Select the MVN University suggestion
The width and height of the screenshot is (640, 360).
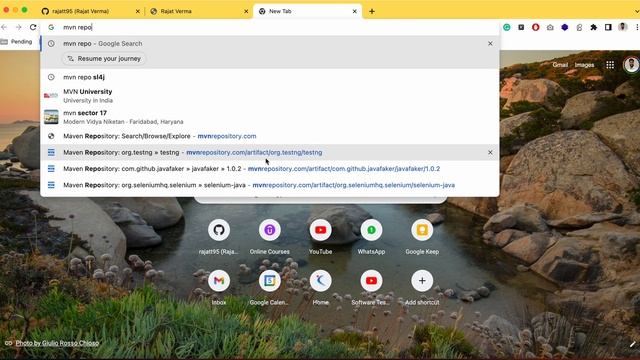[269, 96]
